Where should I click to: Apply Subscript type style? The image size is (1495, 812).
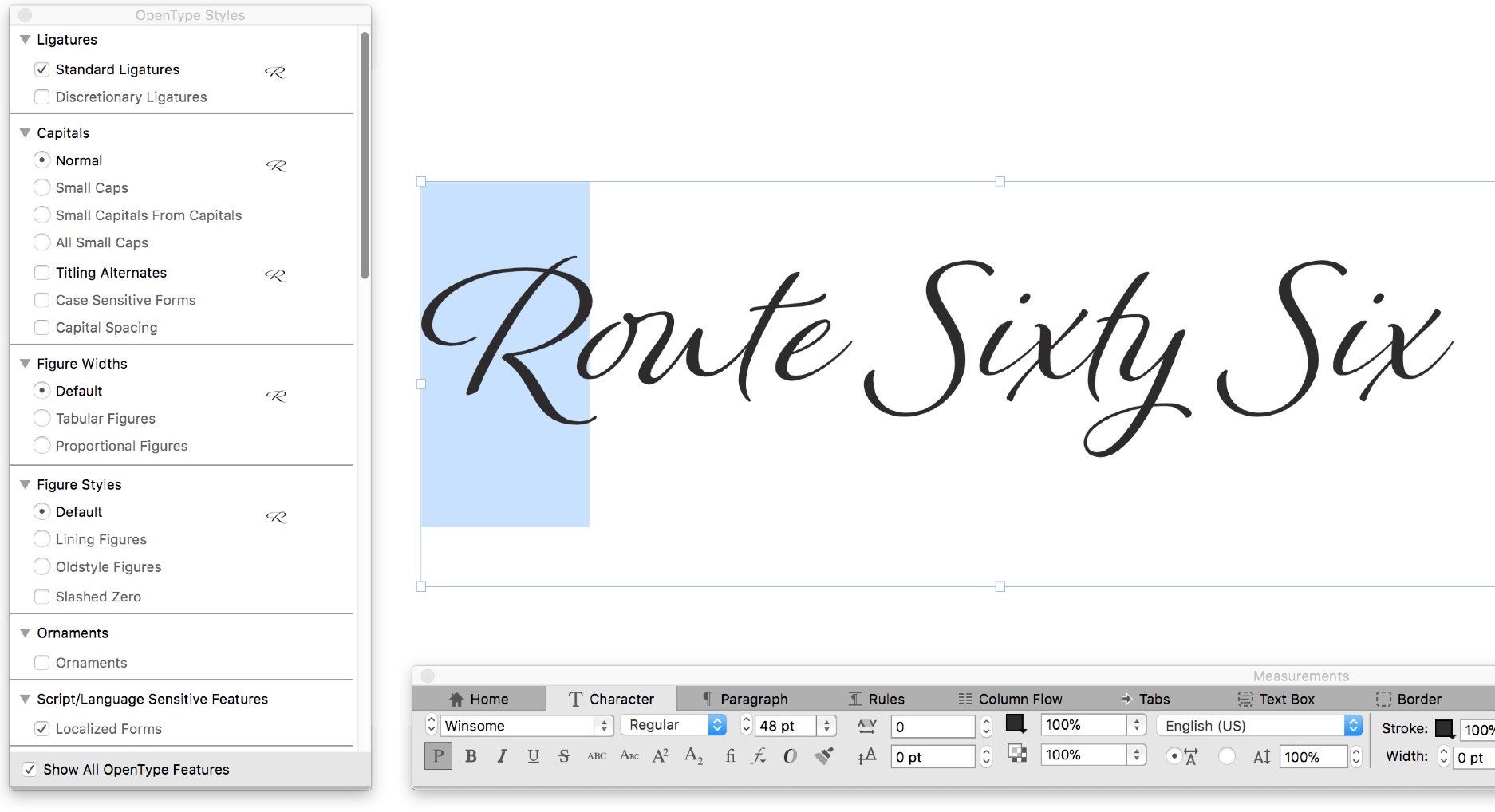coord(693,756)
